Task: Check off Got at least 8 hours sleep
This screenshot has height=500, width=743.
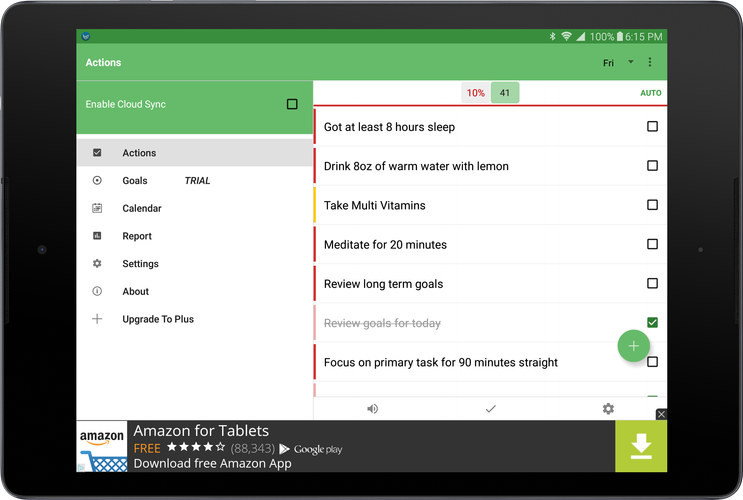Action: 652,127
